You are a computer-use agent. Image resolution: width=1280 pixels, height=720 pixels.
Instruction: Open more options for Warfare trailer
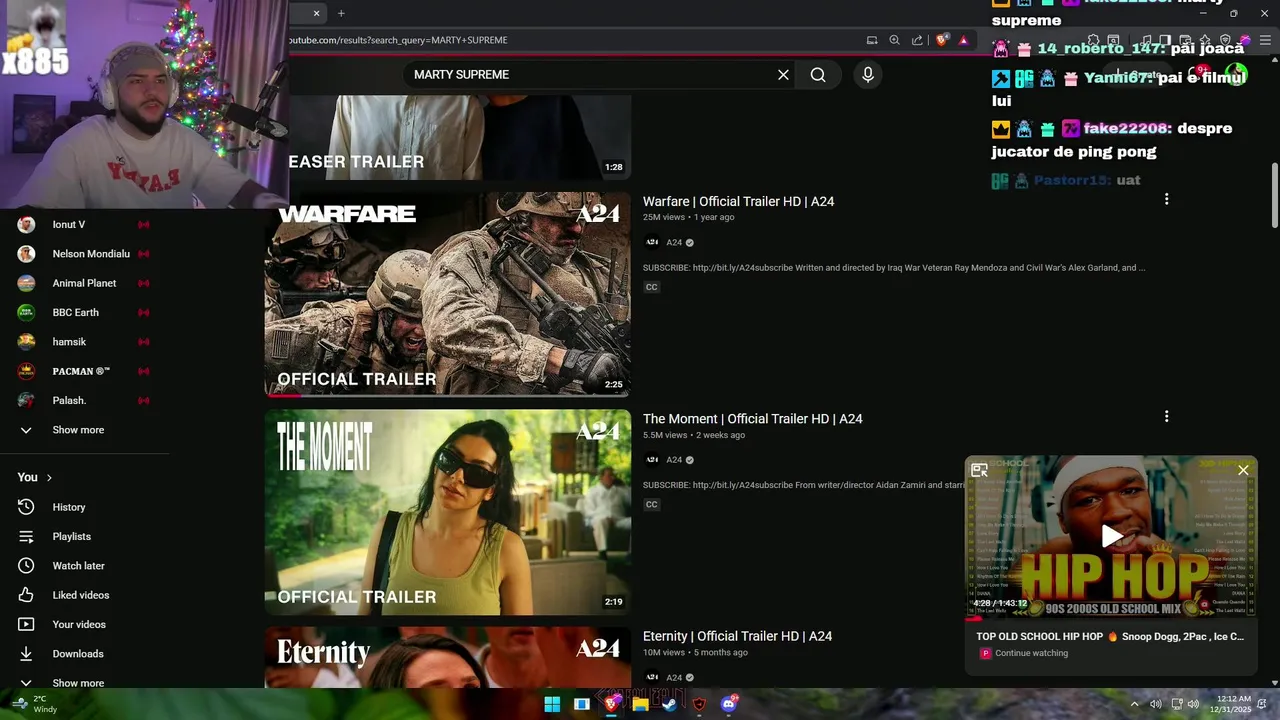tap(1166, 200)
